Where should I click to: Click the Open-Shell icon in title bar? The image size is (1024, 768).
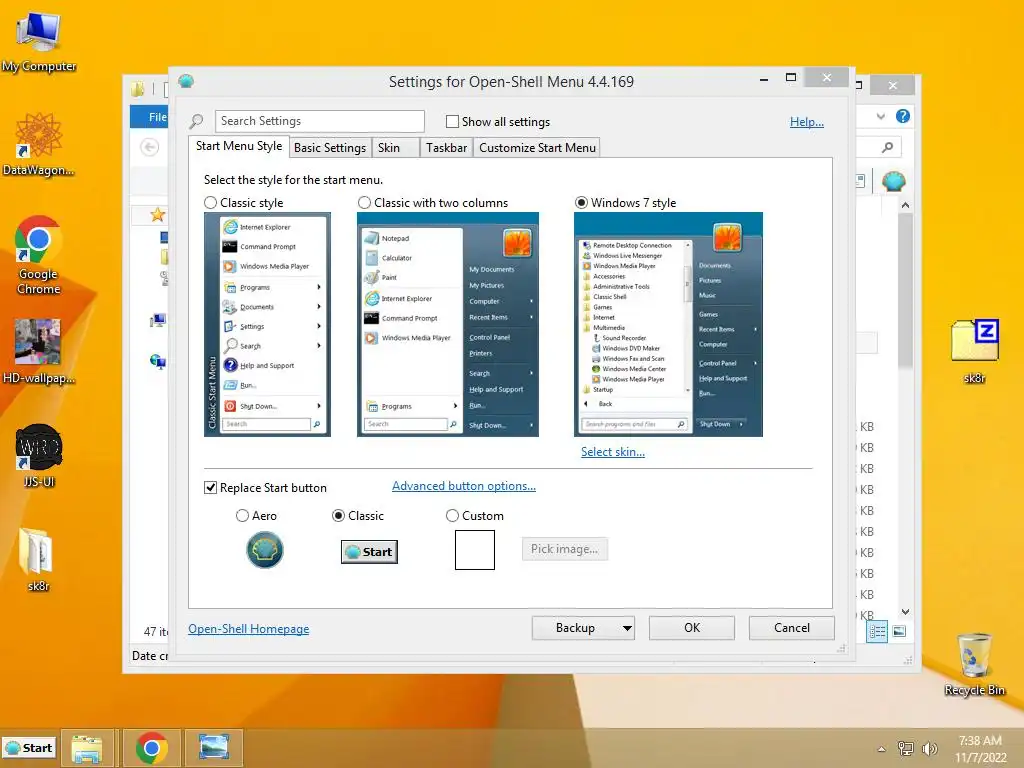click(185, 81)
